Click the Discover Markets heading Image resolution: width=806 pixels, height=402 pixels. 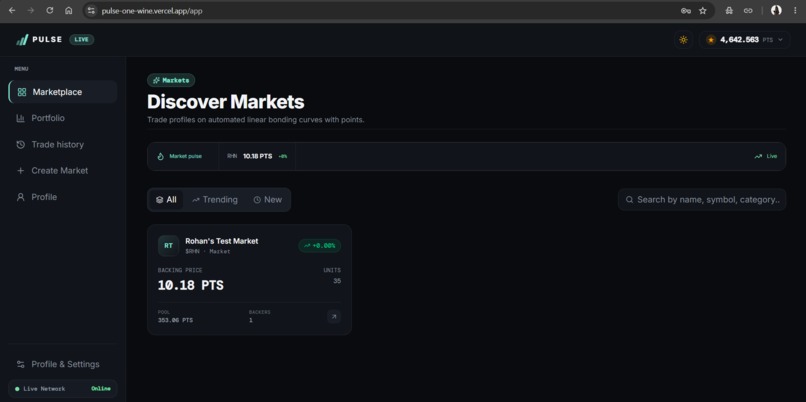[226, 102]
